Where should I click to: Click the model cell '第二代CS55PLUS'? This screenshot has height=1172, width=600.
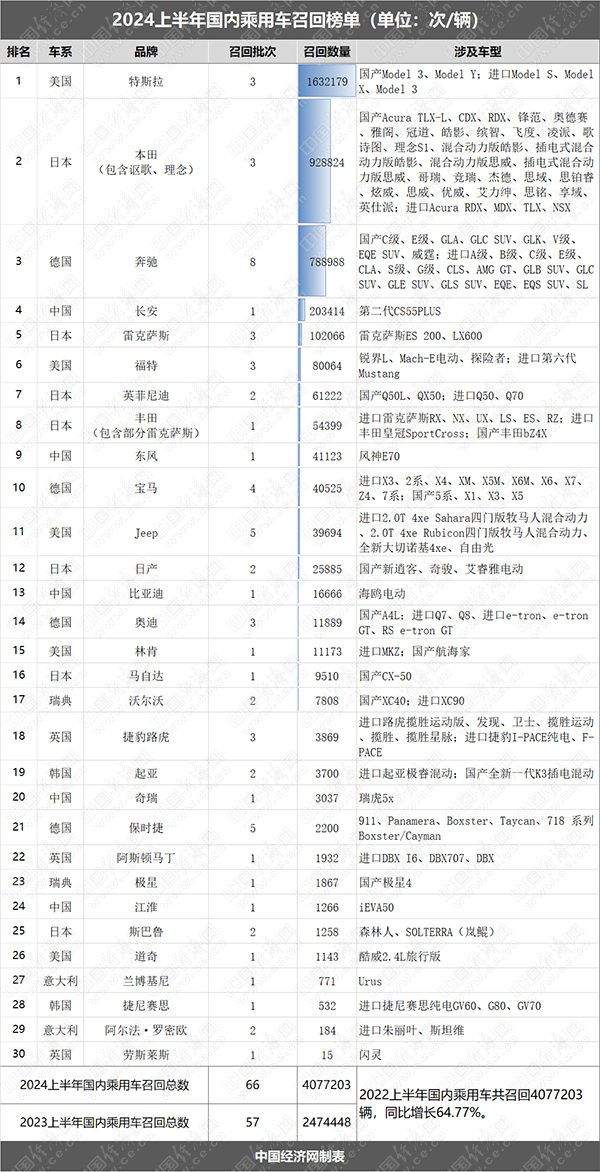[x=399, y=311]
